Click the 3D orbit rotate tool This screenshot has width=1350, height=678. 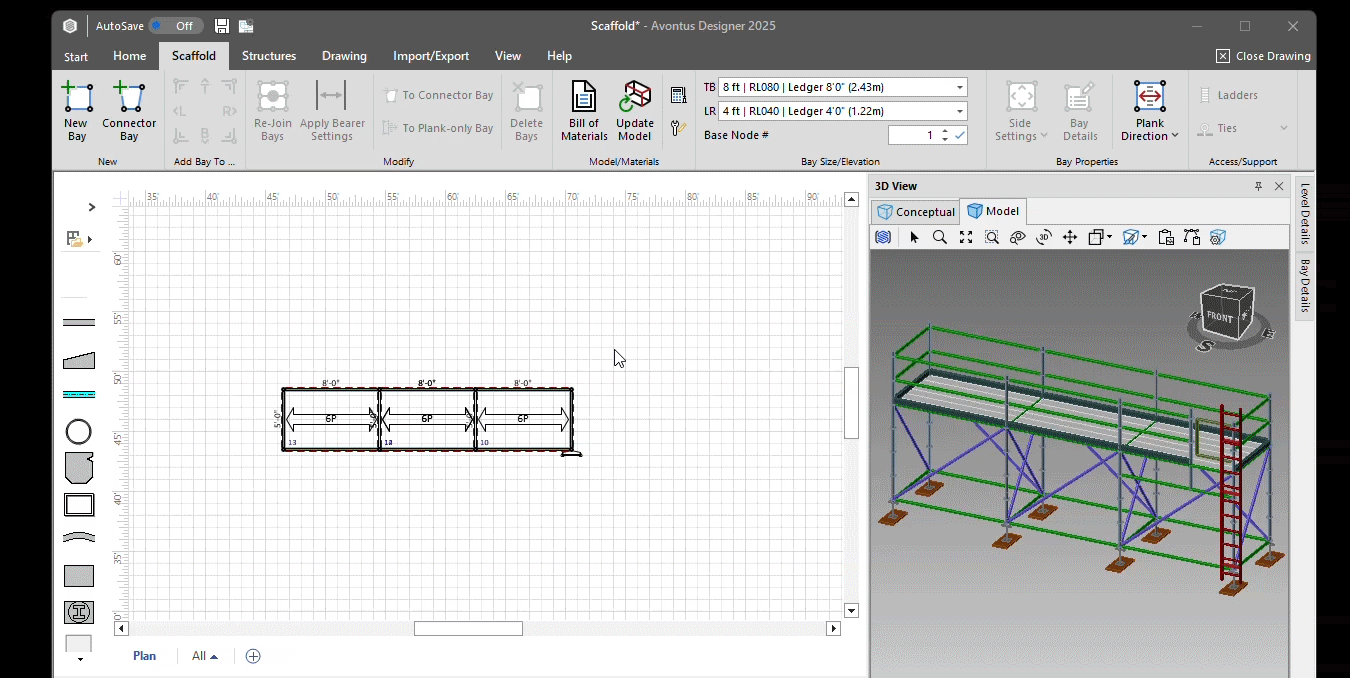pyautogui.click(x=1043, y=237)
